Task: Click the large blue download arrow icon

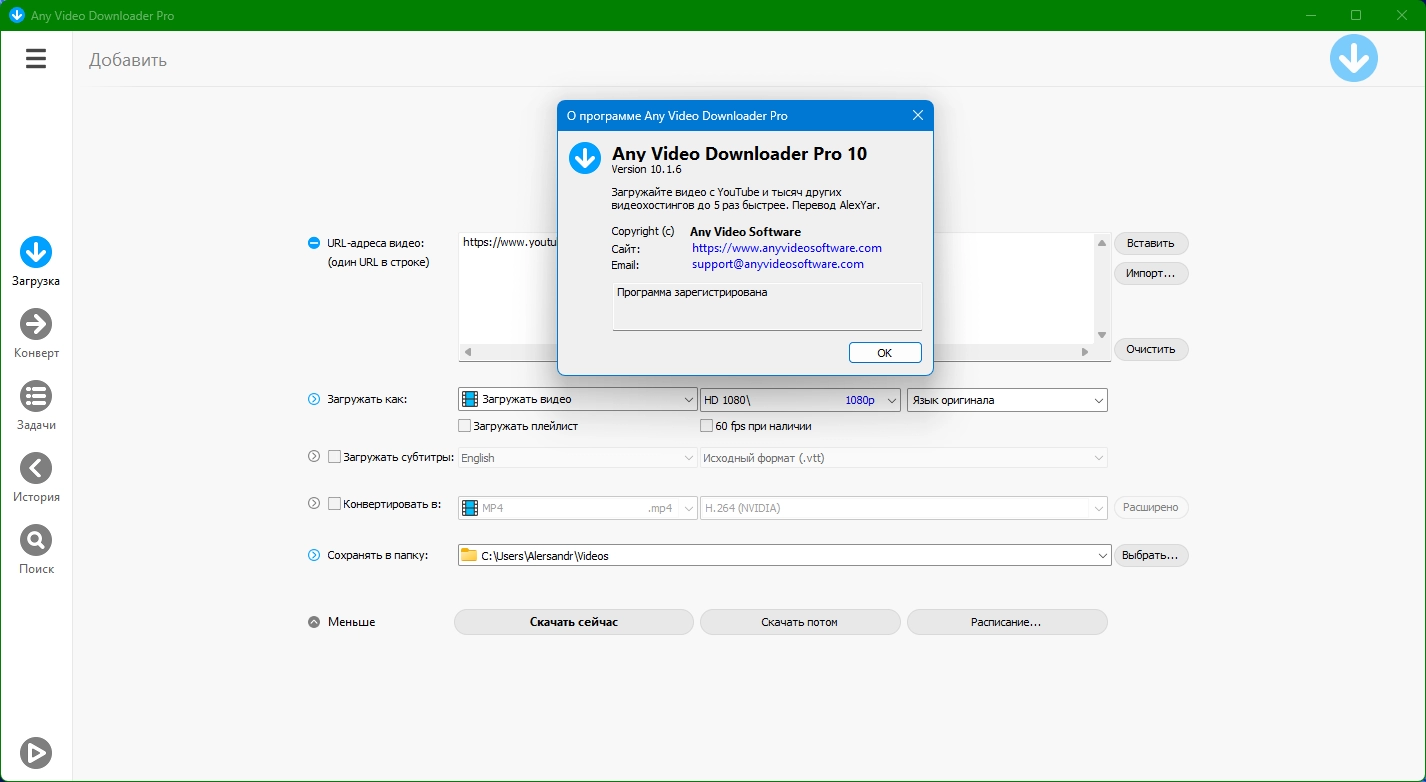Action: click(1354, 58)
